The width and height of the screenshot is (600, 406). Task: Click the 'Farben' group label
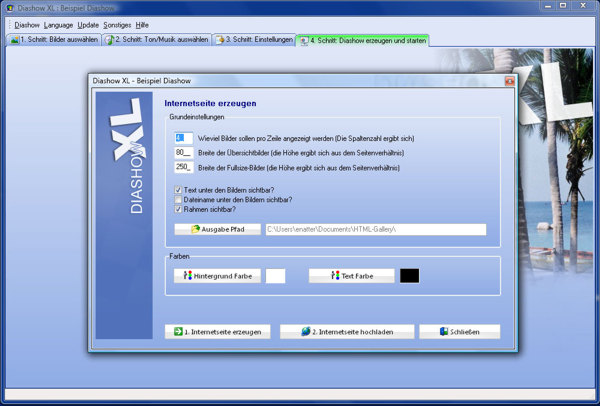pyautogui.click(x=179, y=256)
